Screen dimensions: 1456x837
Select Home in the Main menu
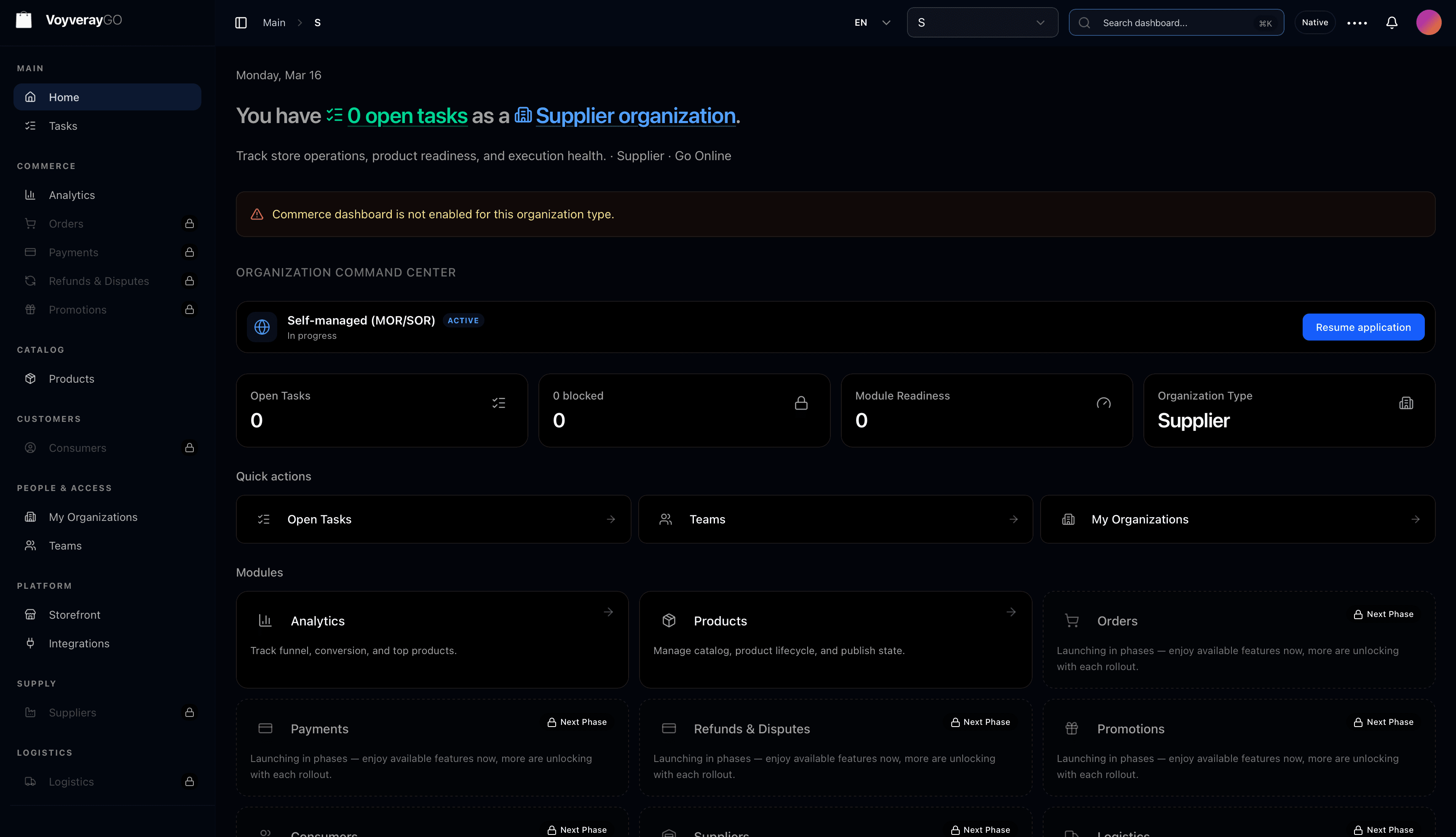point(64,97)
